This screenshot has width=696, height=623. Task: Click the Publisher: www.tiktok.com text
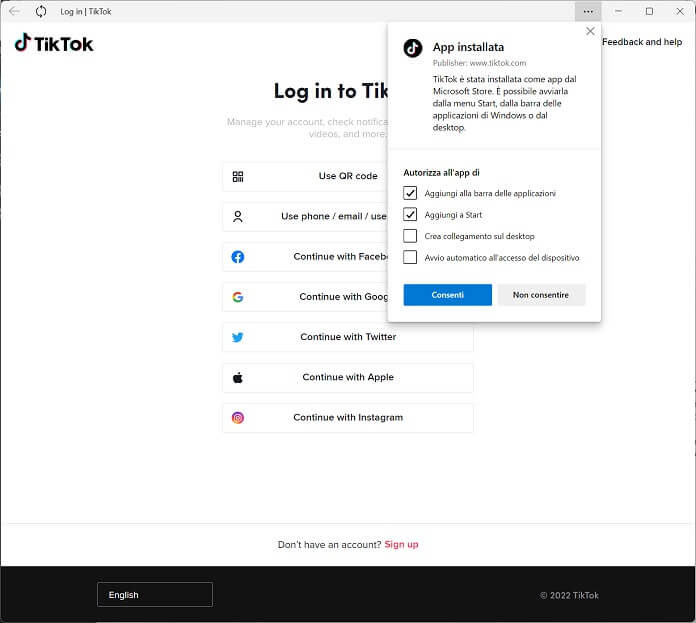[479, 63]
